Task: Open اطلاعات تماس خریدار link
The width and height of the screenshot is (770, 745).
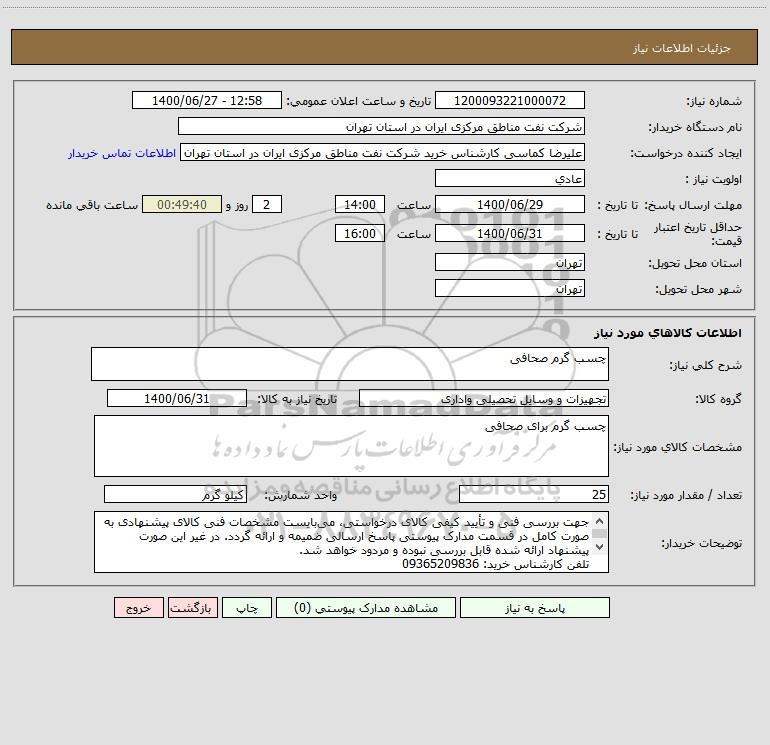Action: 122,153
